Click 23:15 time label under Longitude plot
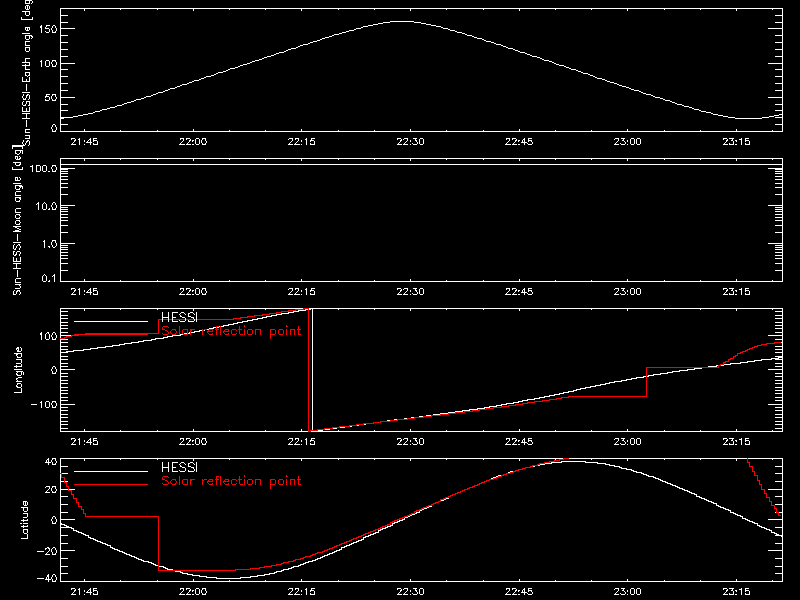The height and width of the screenshot is (600, 800). 736,442
